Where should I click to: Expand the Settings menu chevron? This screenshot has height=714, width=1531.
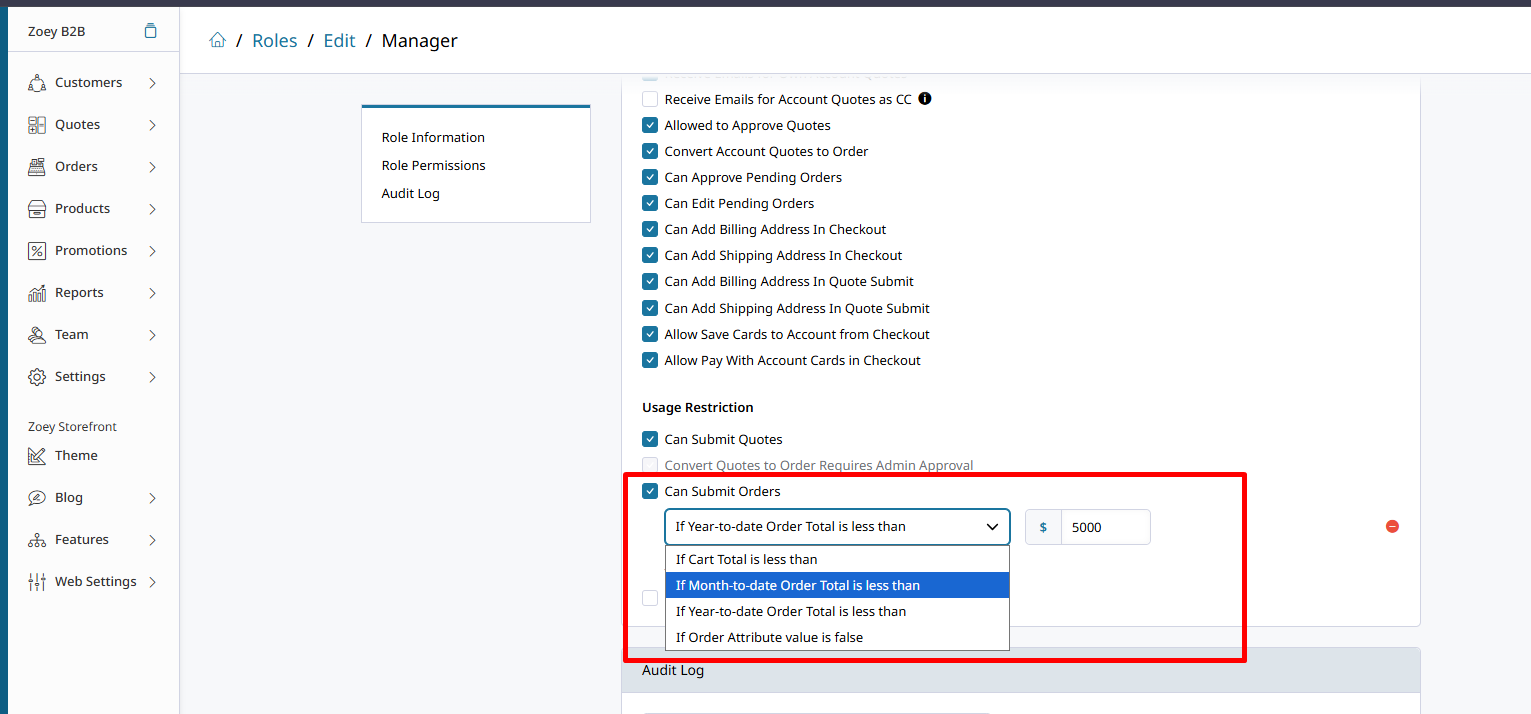click(152, 377)
